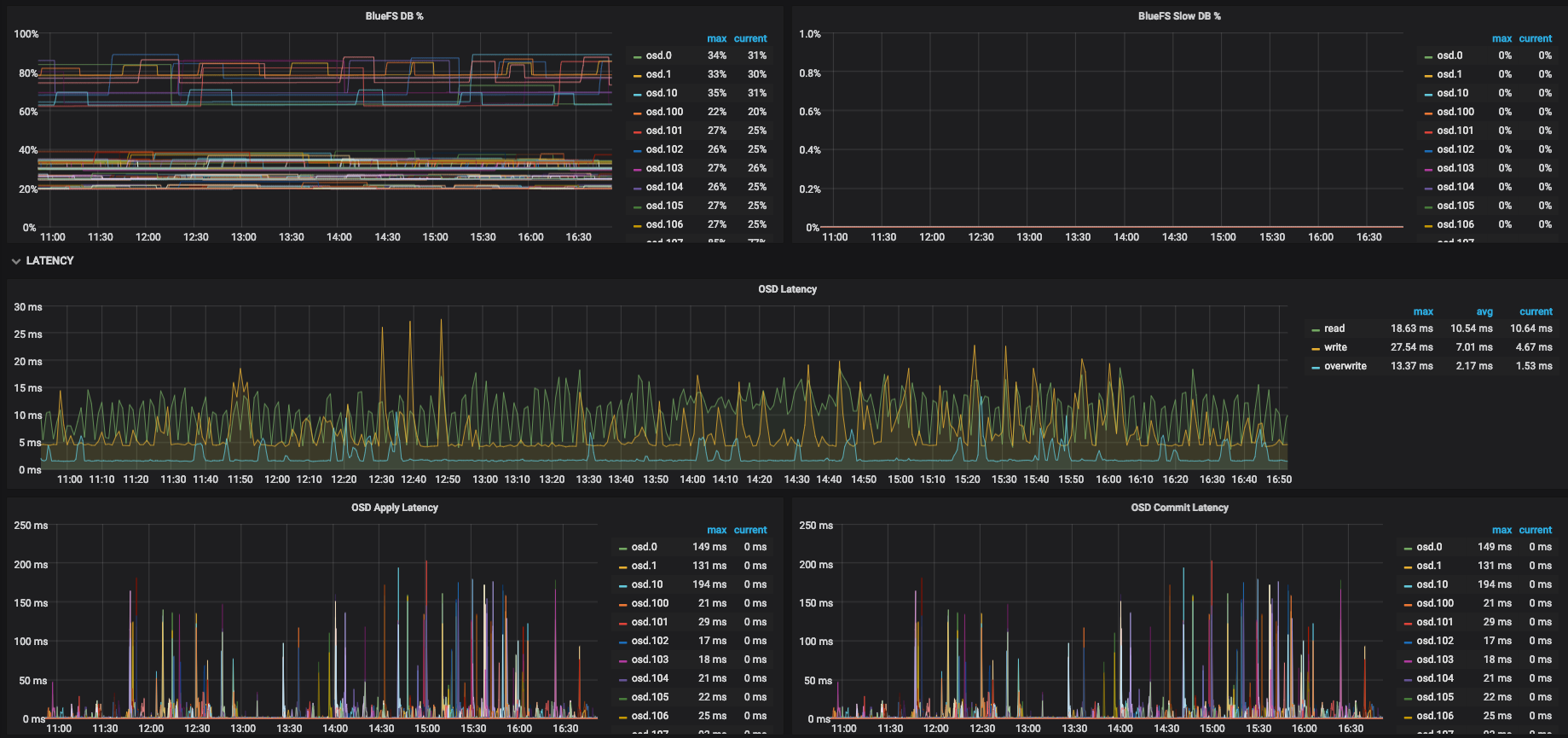
Task: Toggle osd.105 series in BlueFS Slow DB % legend
Action: 1455,206
